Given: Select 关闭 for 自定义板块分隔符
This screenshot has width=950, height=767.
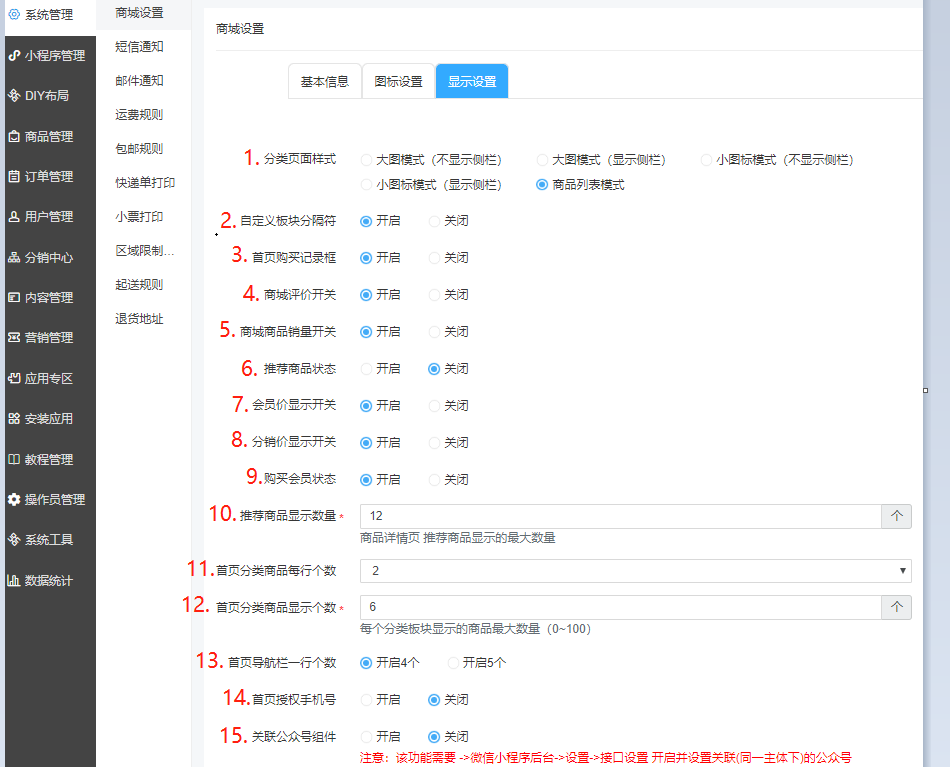Looking at the screenshot, I should coord(435,221).
